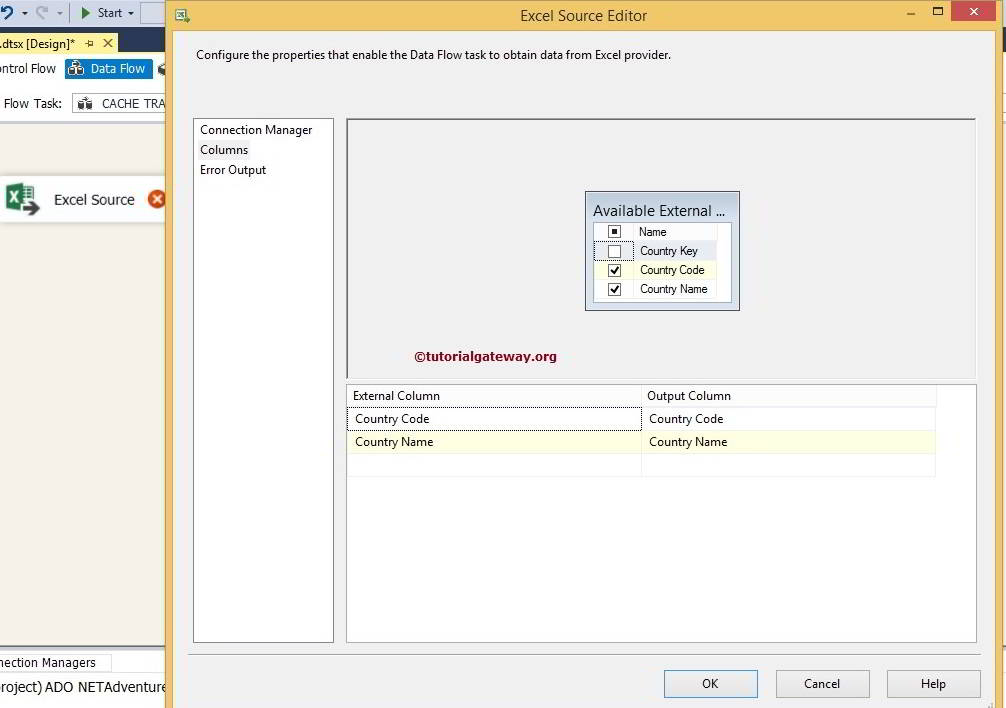
Task: Click the green Start play icon
Action: [85, 12]
